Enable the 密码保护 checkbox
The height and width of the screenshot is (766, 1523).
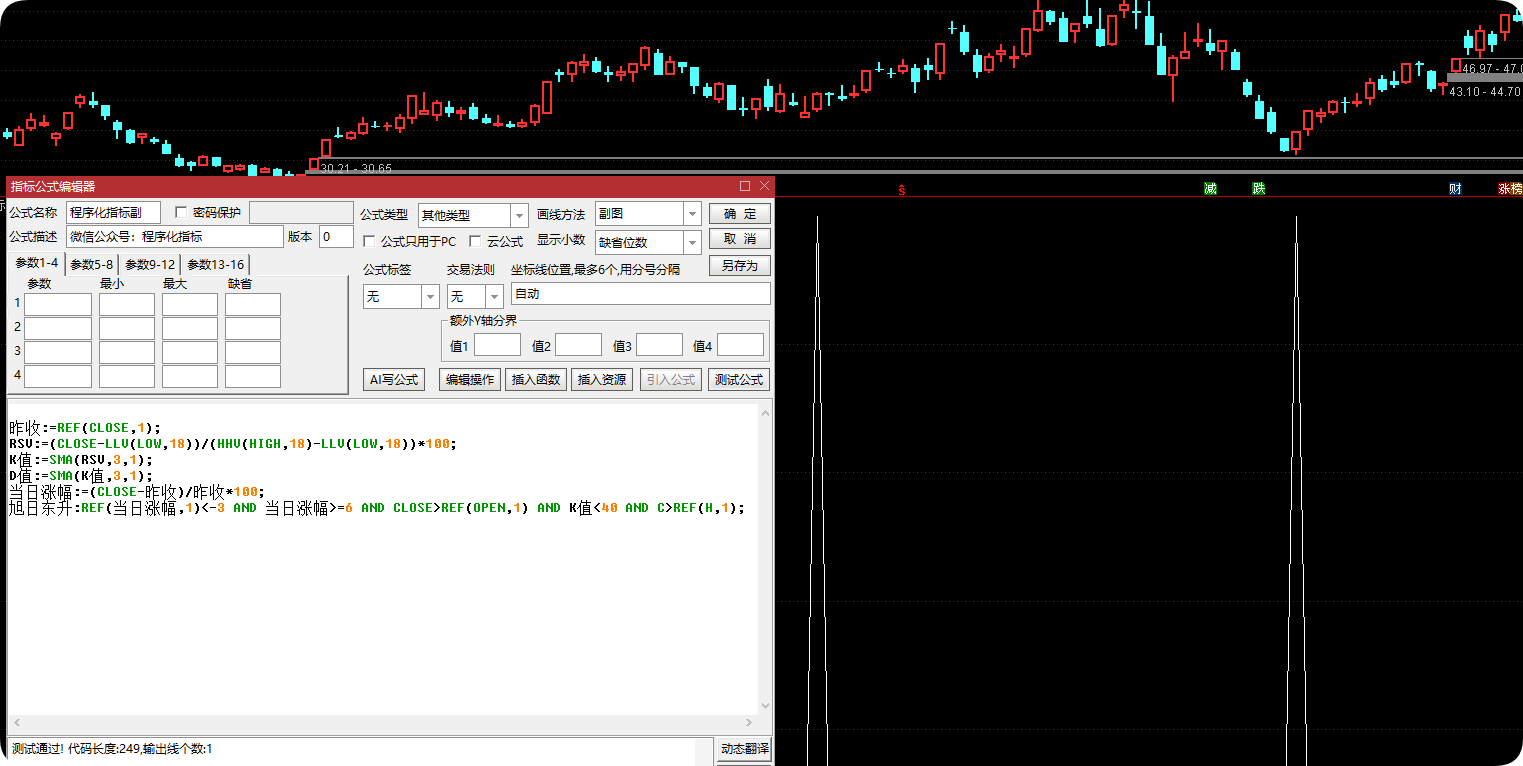pos(181,212)
